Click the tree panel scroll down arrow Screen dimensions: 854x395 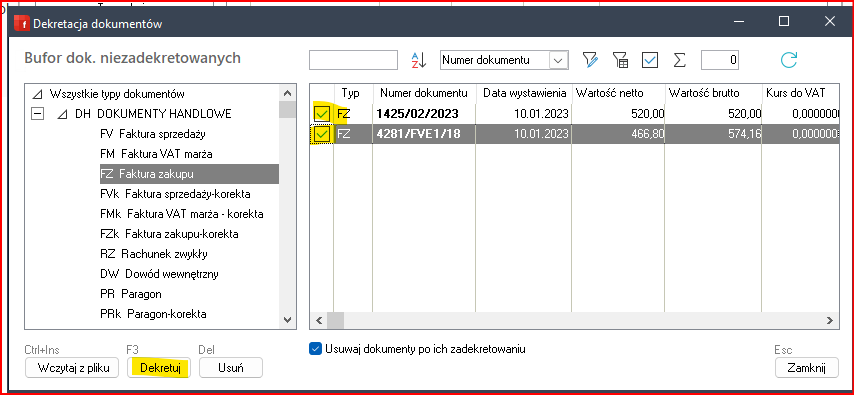(288, 320)
